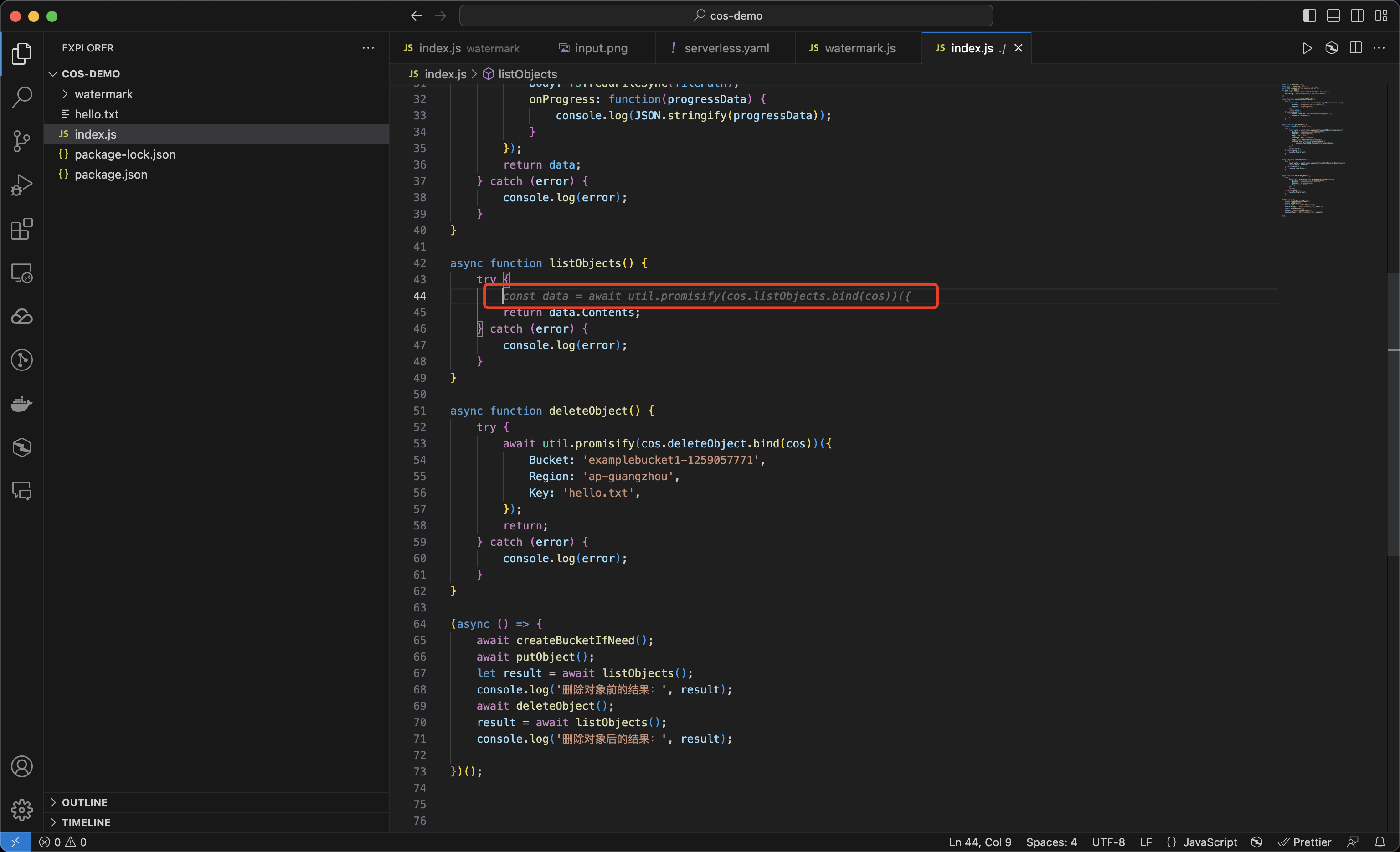Image resolution: width=1400 pixels, height=852 pixels.
Task: Toggle the bottom Panel layout button
Action: pyautogui.click(x=1333, y=16)
